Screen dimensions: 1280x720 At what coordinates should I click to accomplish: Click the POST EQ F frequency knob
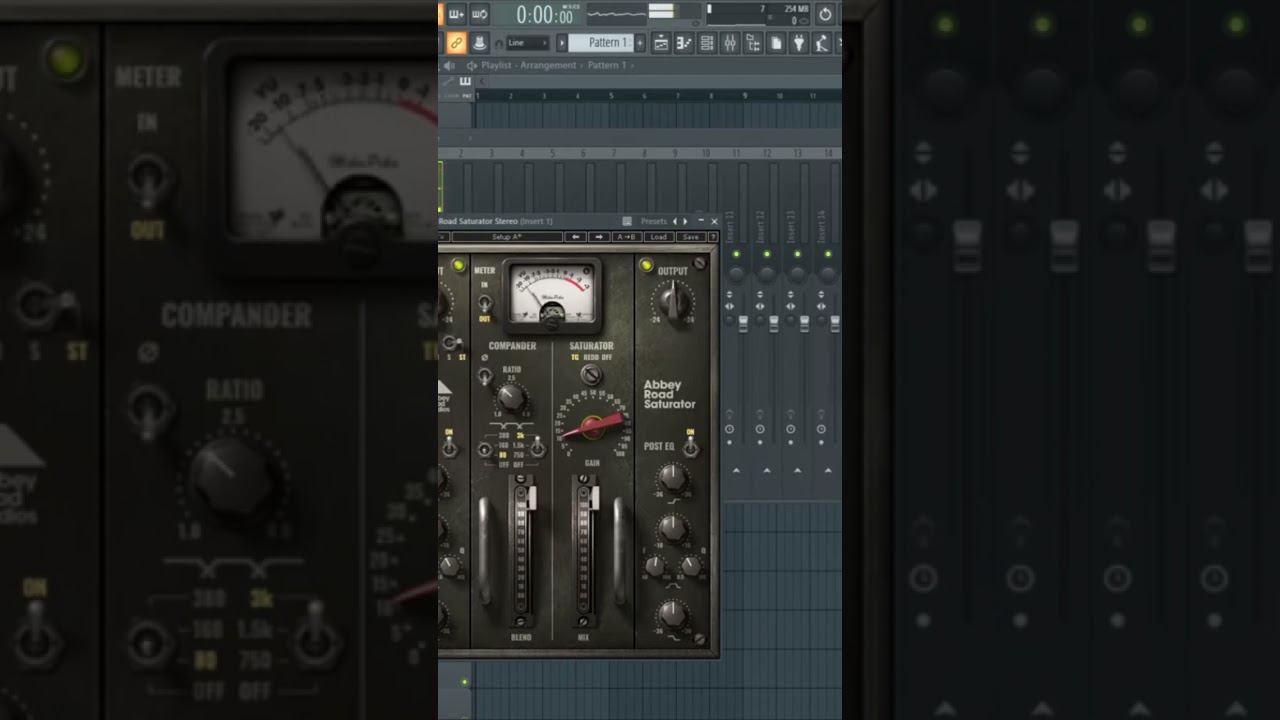pyautogui.click(x=655, y=566)
